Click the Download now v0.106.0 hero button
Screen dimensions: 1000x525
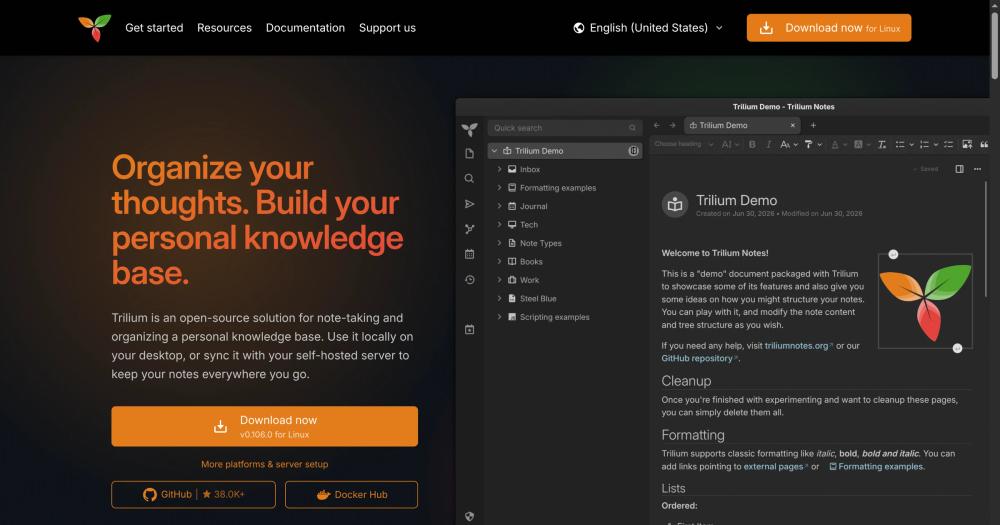265,426
